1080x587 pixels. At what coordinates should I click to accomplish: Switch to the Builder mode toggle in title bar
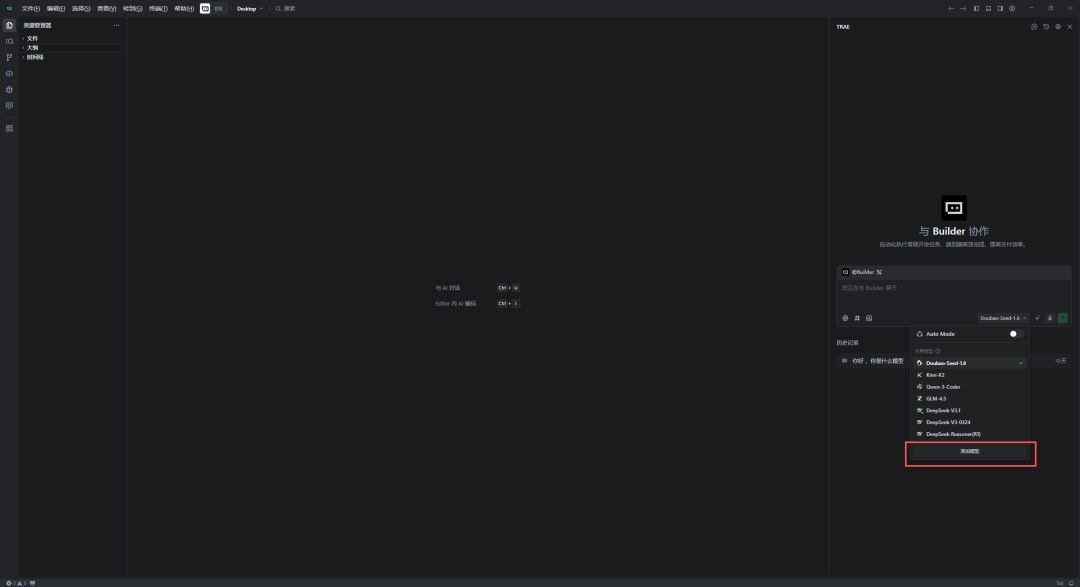tap(205, 8)
